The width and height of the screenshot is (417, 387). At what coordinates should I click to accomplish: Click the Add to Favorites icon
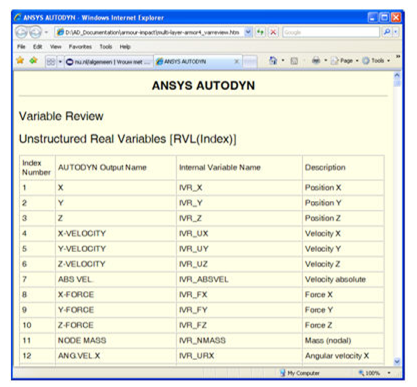pos(33,61)
